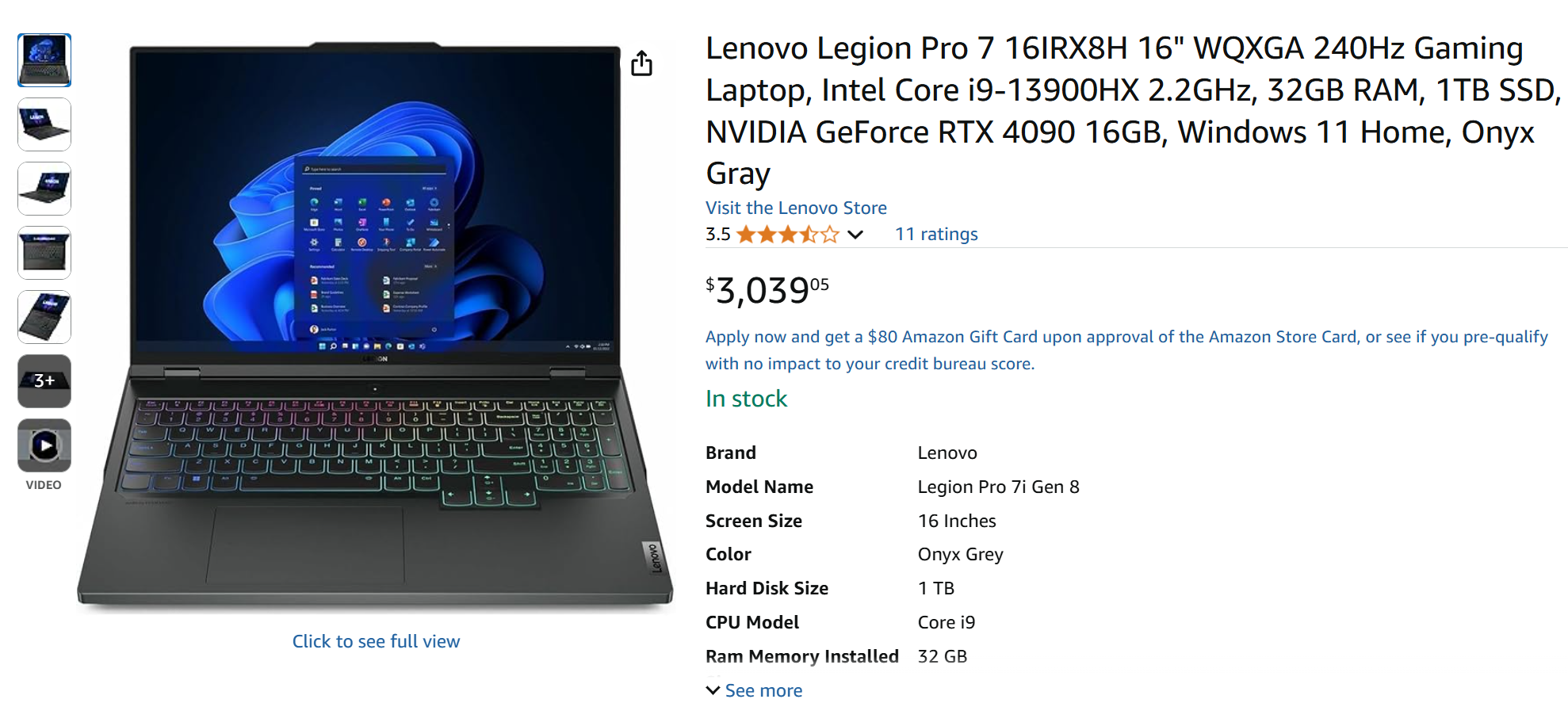This screenshot has width=1568, height=703.
Task: Select the fourth keyboard close-up thumbnail
Action: (x=44, y=253)
